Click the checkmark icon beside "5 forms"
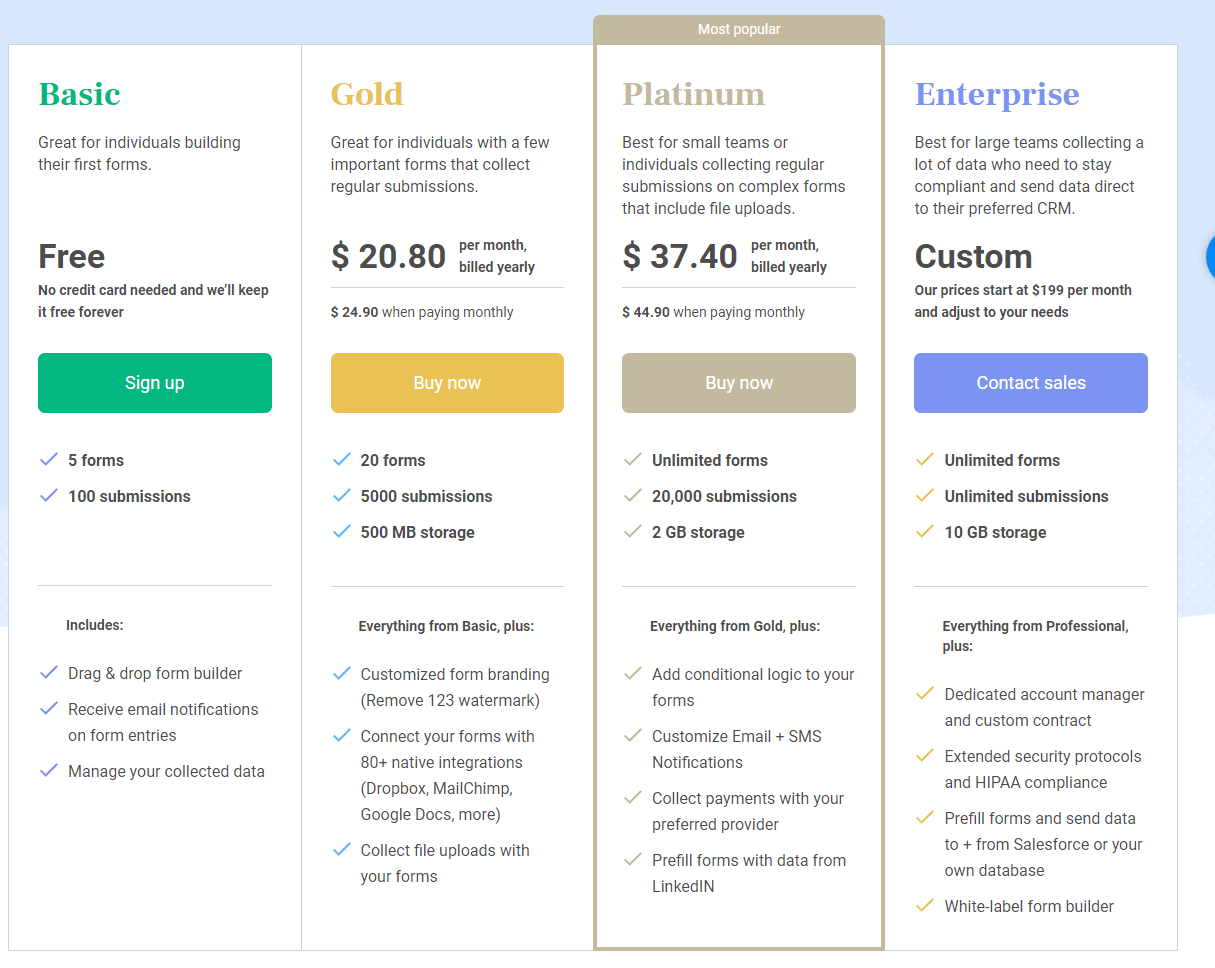The height and width of the screenshot is (968, 1215). (48, 460)
